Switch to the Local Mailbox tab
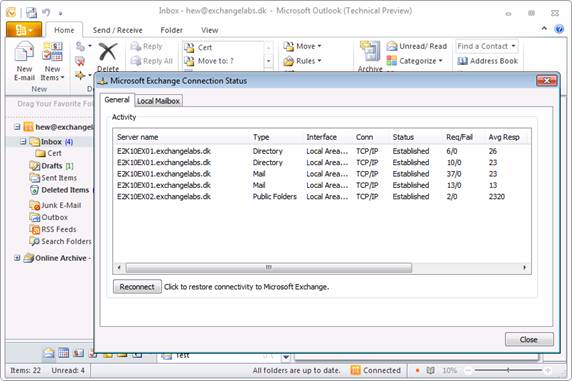This screenshot has height=381, width=572. tap(158, 101)
